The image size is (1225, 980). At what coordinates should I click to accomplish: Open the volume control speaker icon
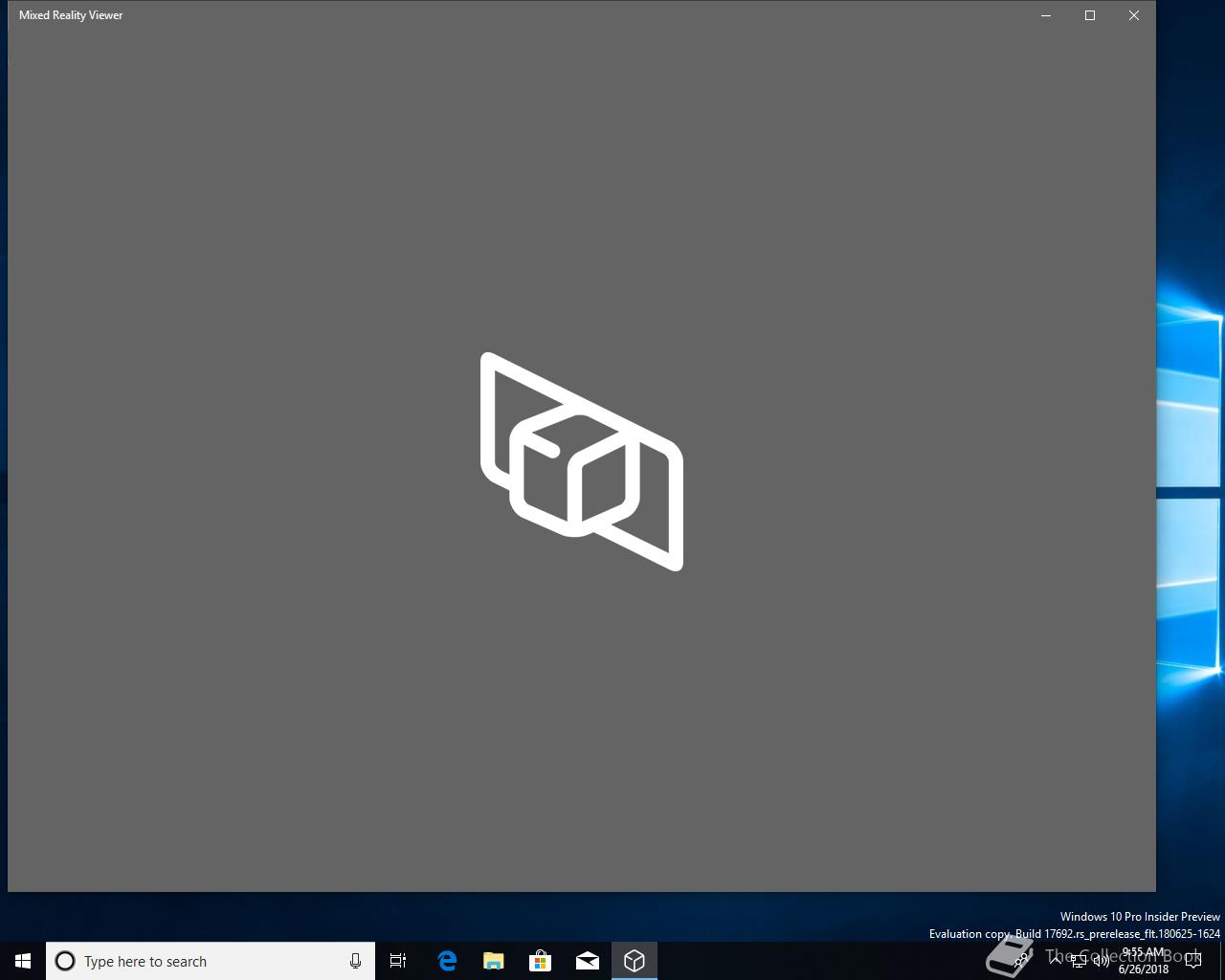(x=1101, y=961)
